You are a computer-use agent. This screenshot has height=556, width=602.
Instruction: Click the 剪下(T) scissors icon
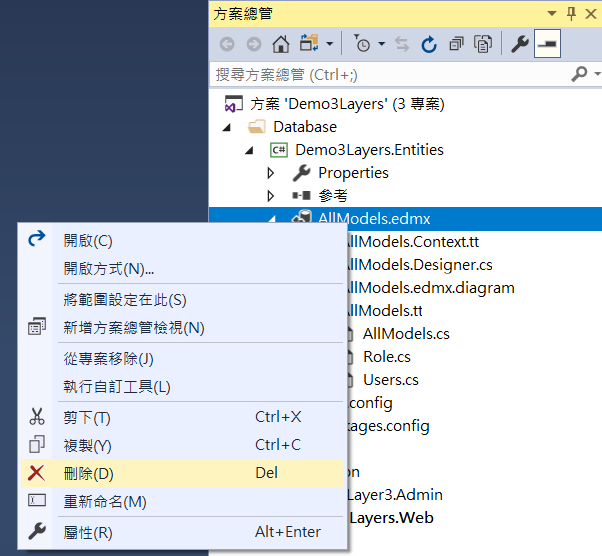[x=37, y=417]
